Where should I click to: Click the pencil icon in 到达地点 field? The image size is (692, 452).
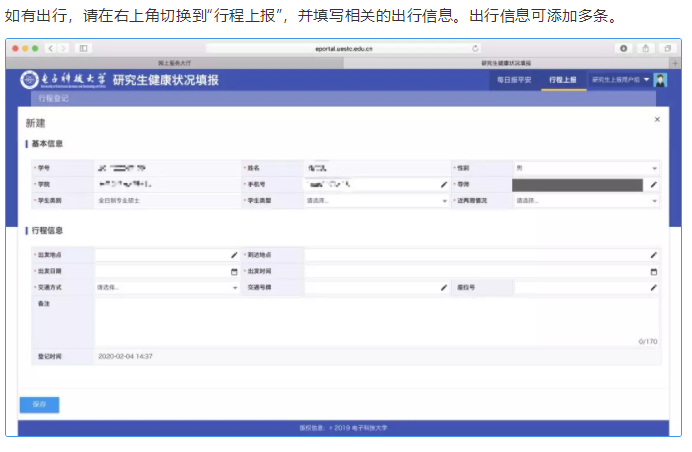tap(654, 255)
